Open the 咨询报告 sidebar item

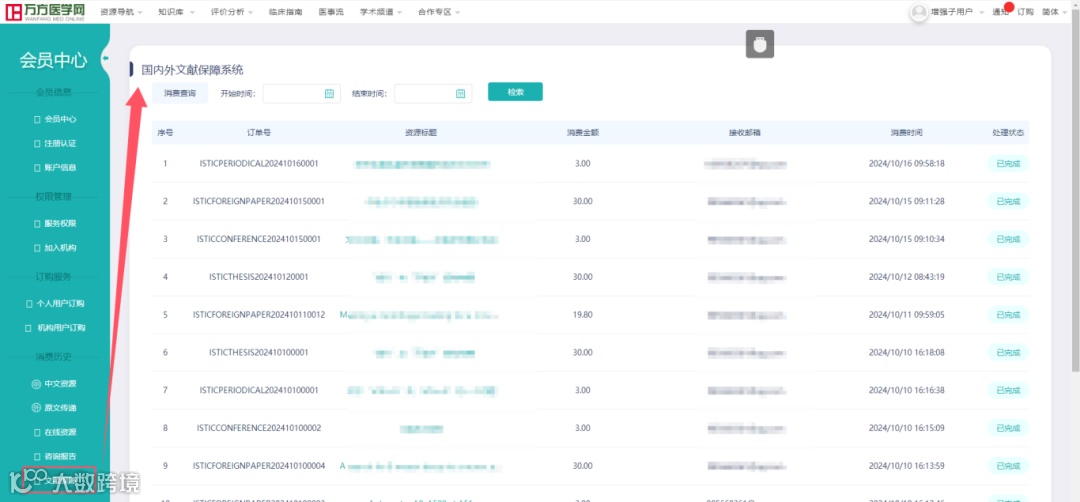click(55, 456)
